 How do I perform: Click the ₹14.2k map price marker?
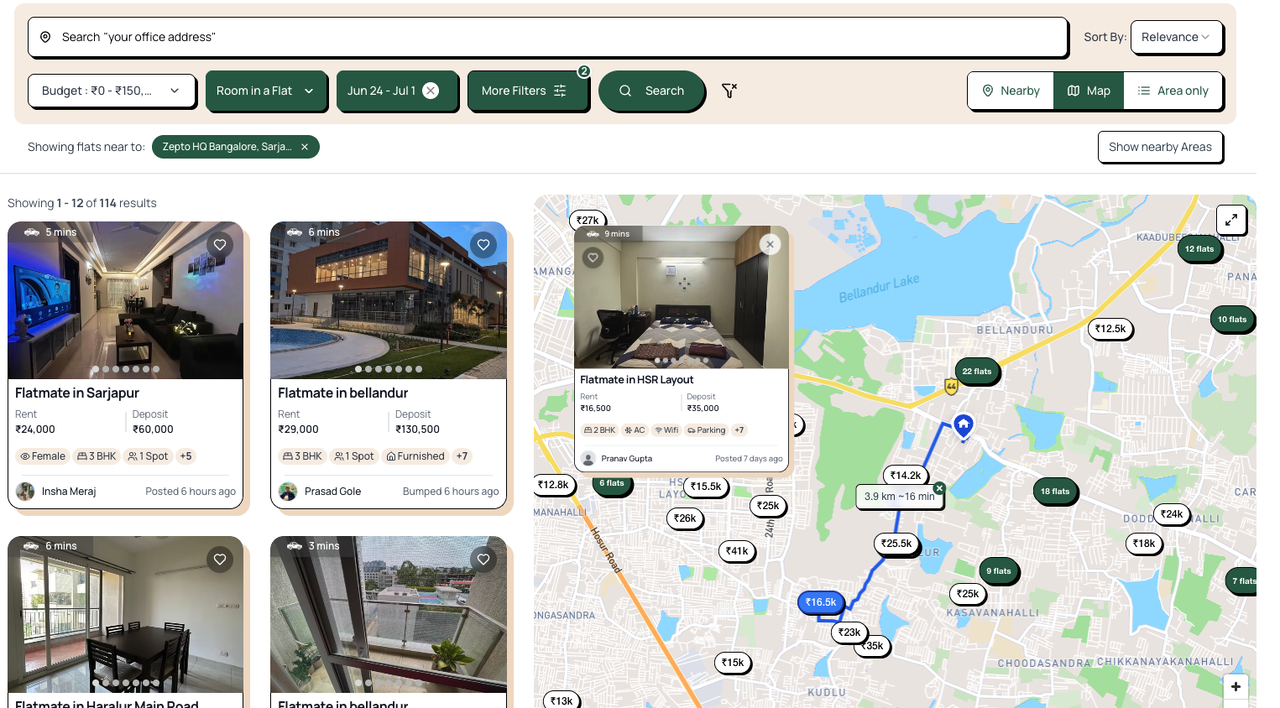(905, 475)
